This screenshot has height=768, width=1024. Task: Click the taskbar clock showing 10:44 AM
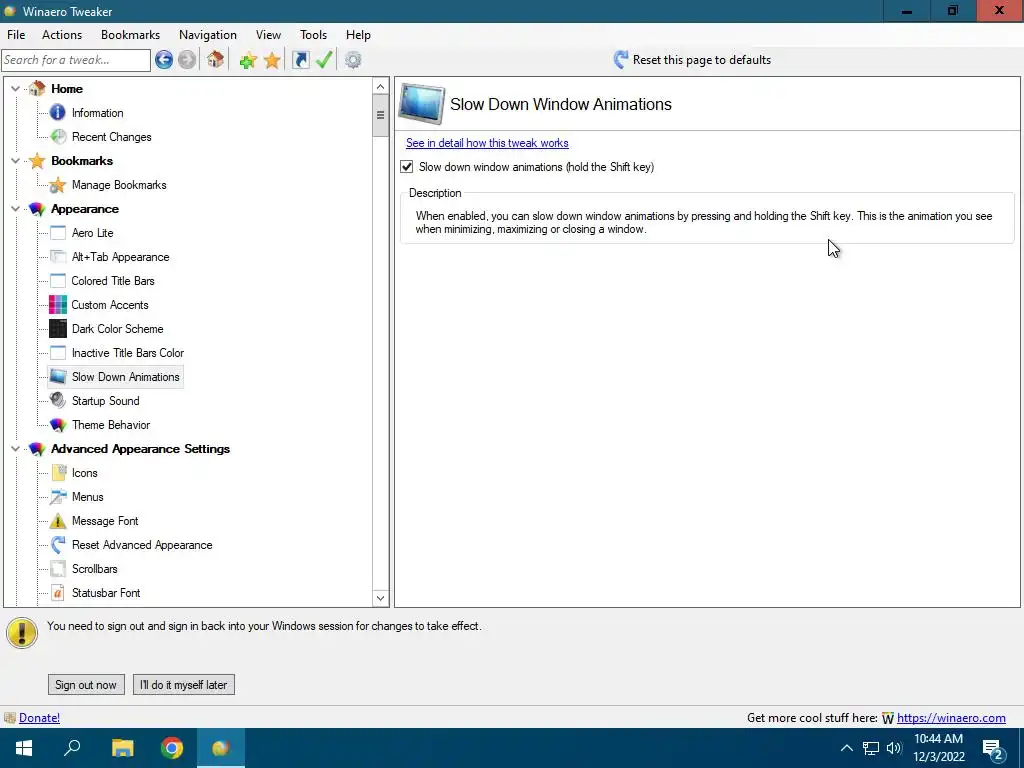pos(938,748)
